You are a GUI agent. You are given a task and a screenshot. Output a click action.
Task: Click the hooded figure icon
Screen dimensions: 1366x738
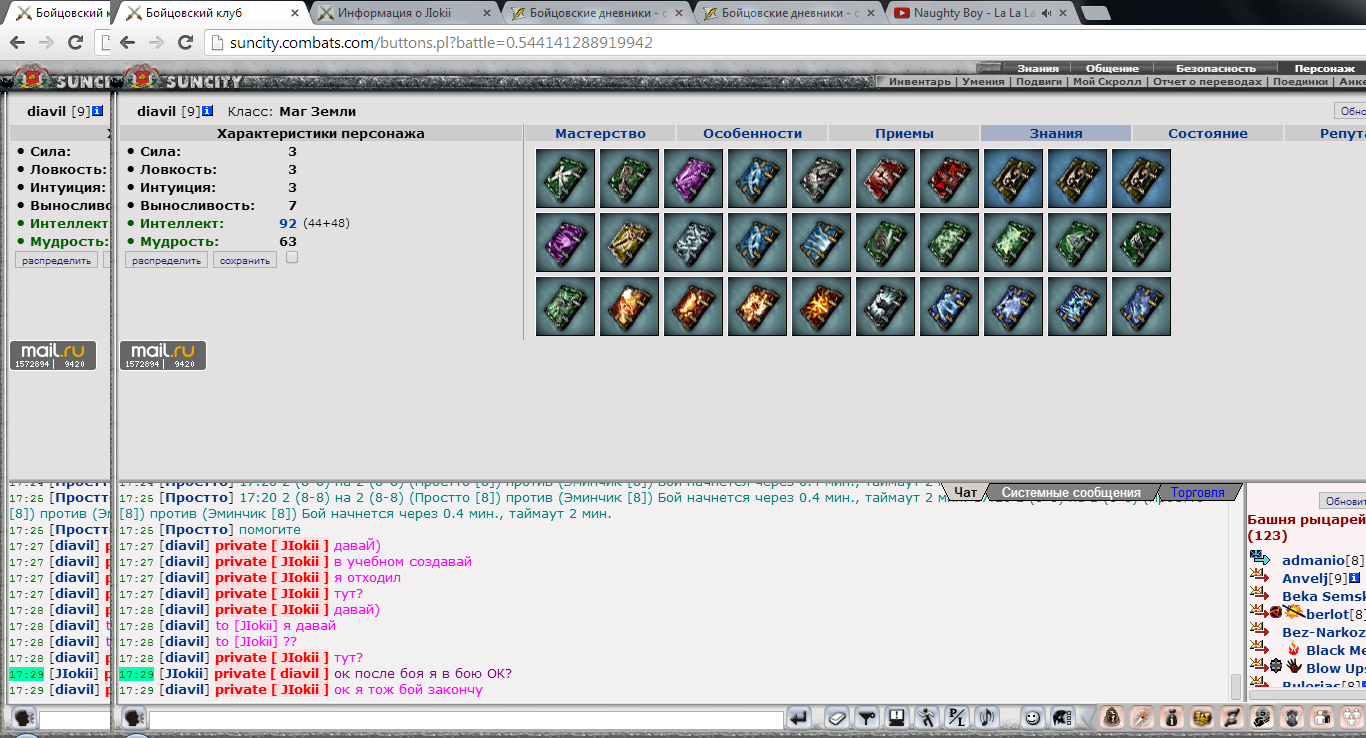pyautogui.click(x=1111, y=717)
